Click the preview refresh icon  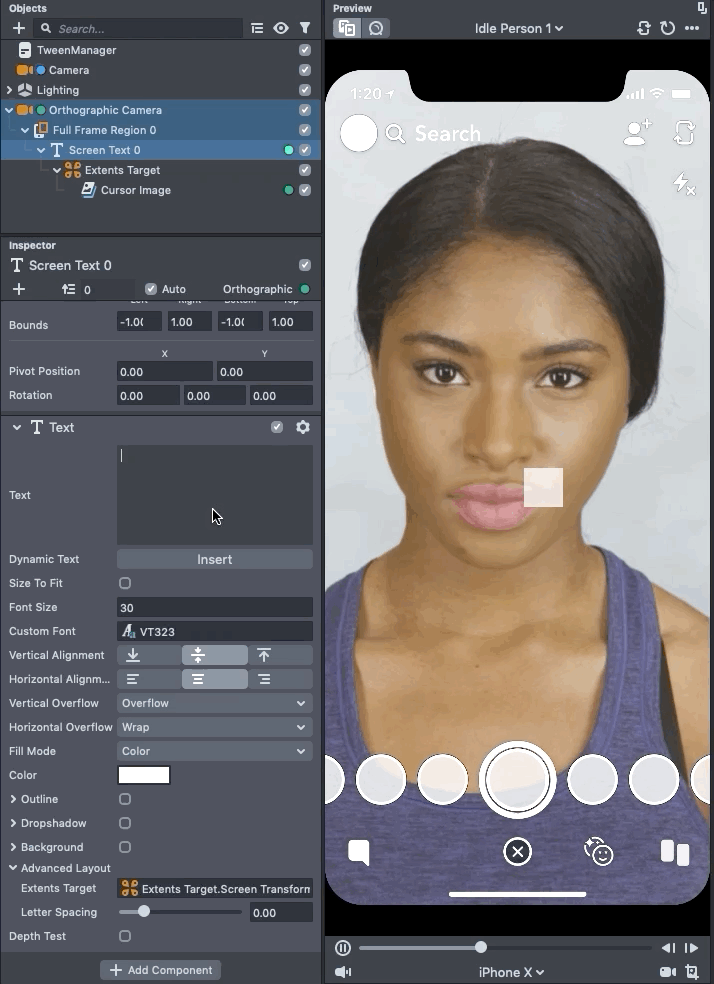(x=668, y=28)
